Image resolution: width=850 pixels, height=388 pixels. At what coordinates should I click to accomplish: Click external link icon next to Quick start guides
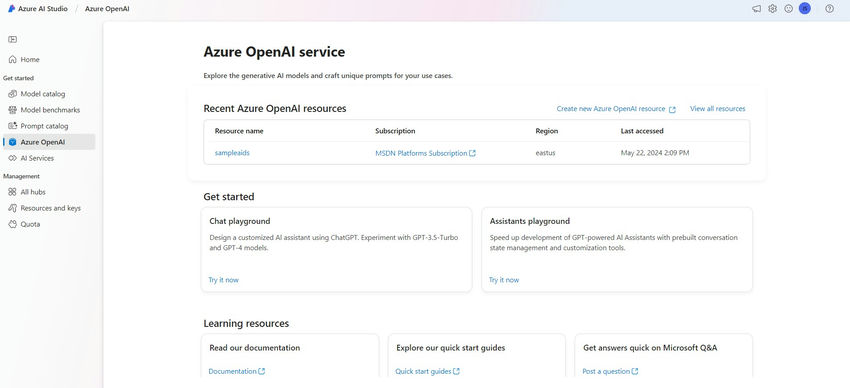coord(456,371)
